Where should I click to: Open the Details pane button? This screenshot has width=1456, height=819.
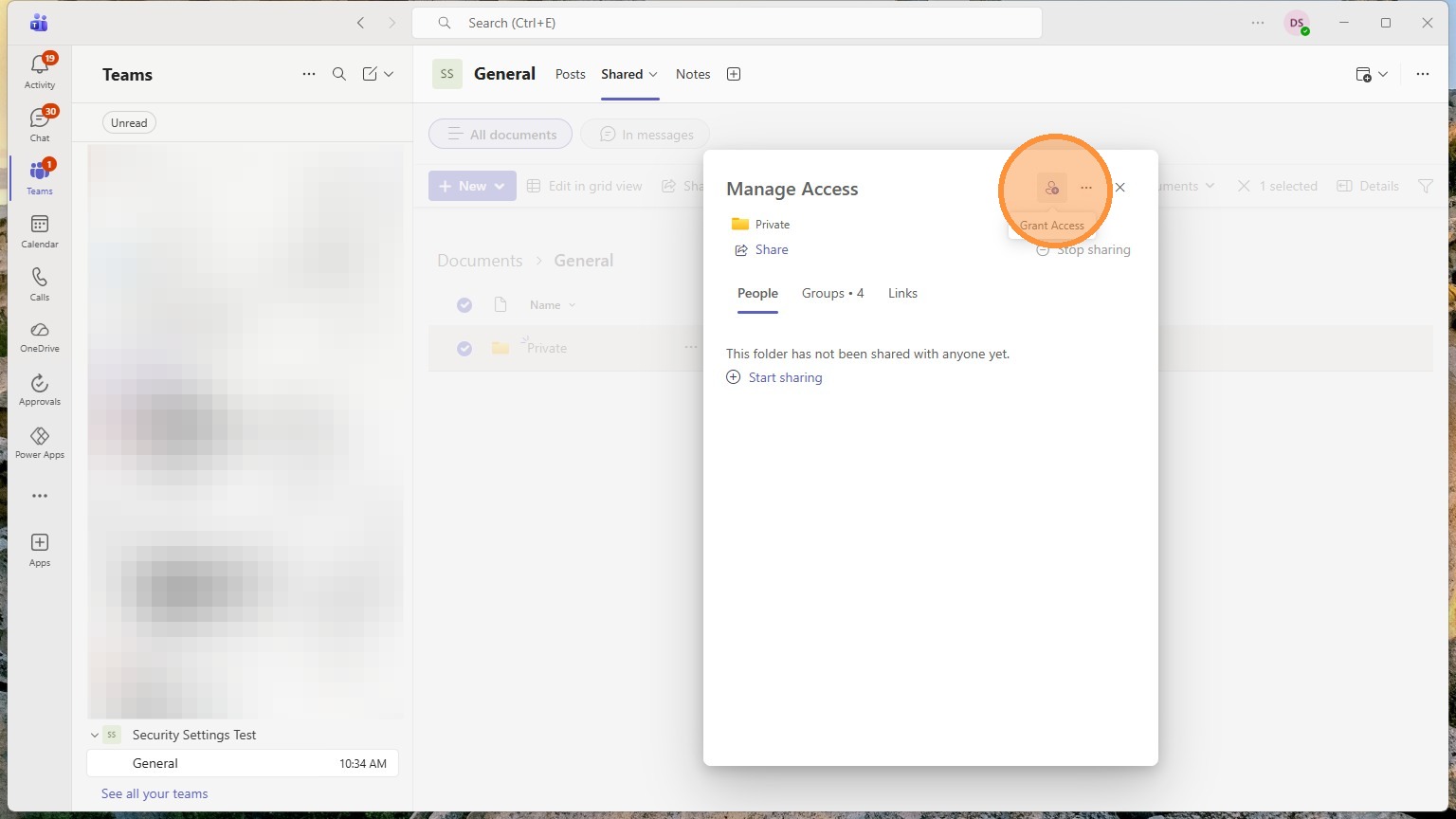point(1368,186)
